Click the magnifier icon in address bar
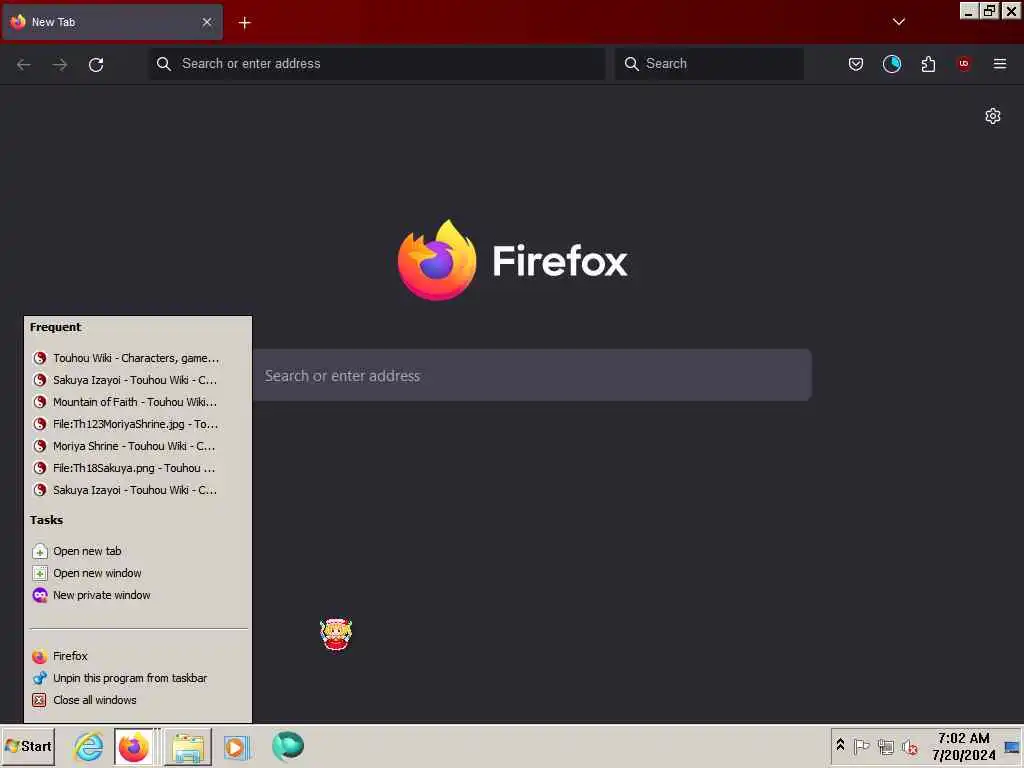Image resolution: width=1024 pixels, height=768 pixels. tap(164, 64)
